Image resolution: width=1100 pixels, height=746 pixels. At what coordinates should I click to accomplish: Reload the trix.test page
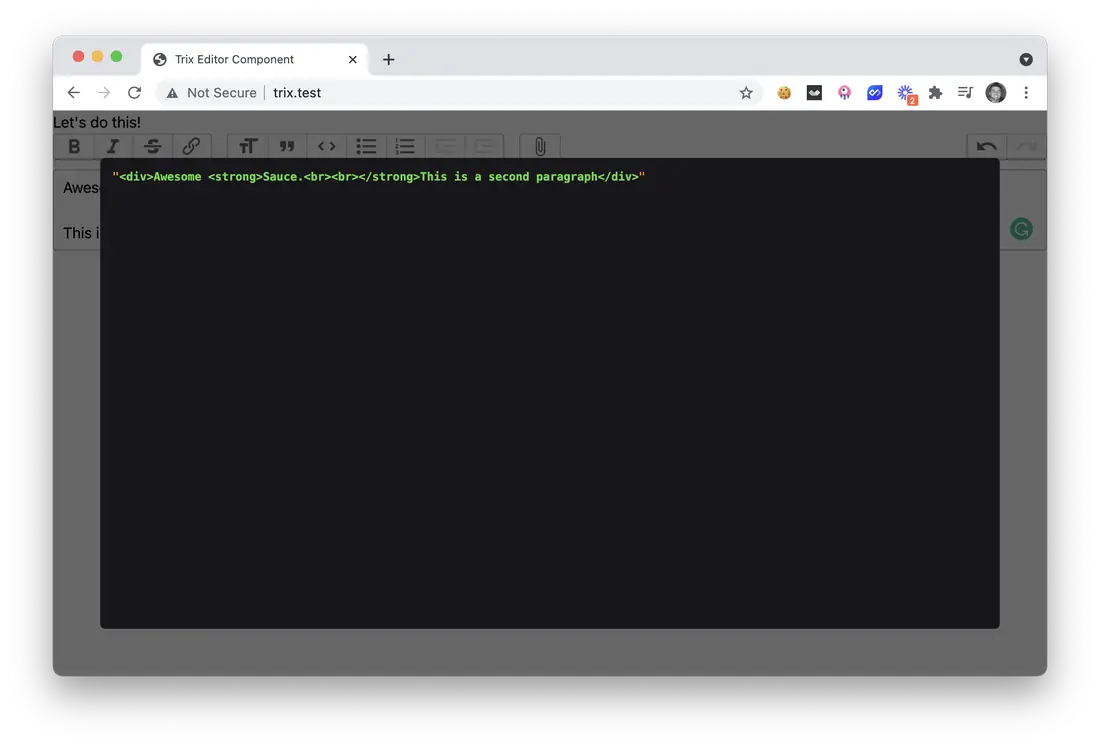pos(135,93)
